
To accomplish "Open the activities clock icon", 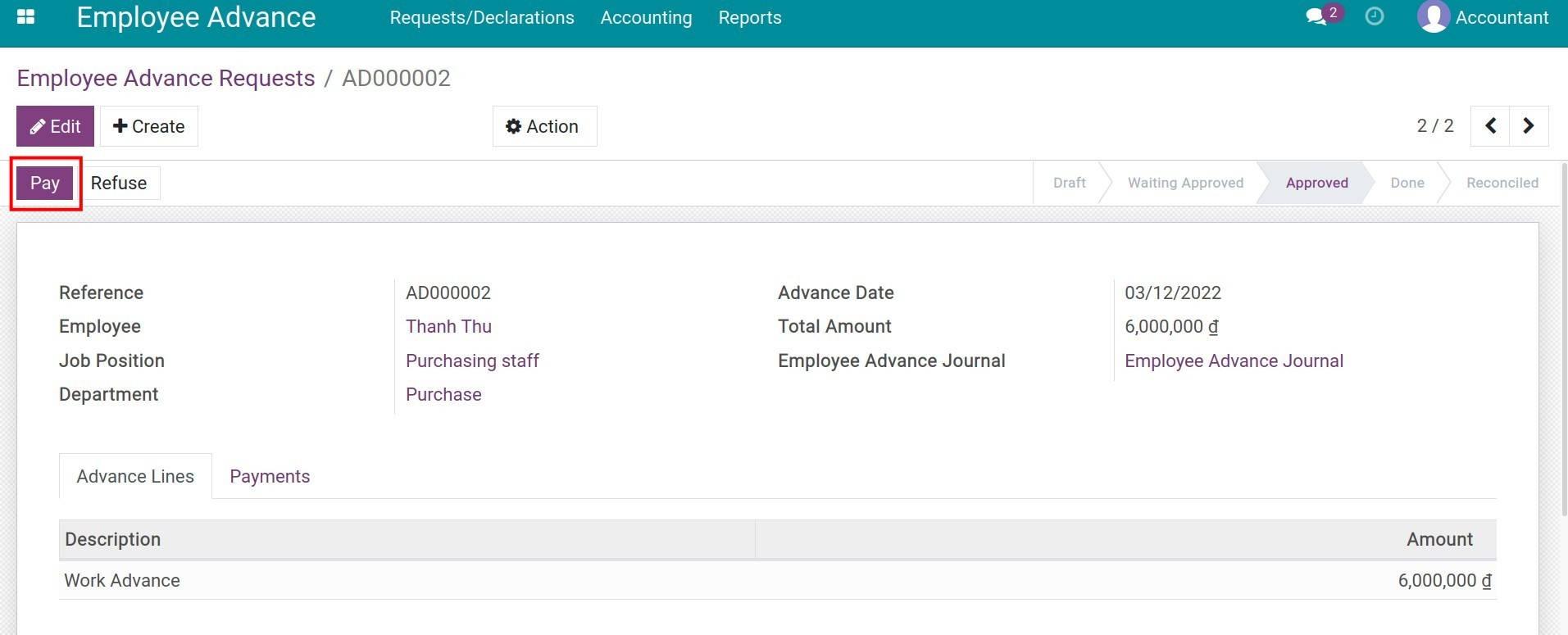I will point(1375,17).
